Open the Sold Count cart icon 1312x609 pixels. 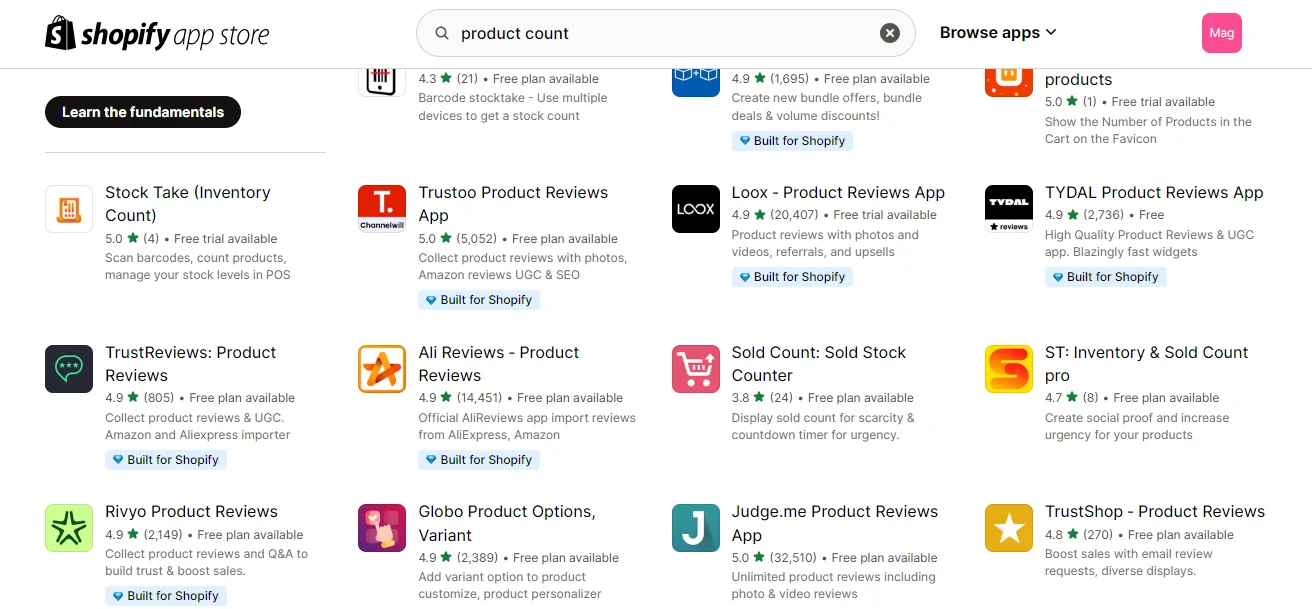point(695,369)
